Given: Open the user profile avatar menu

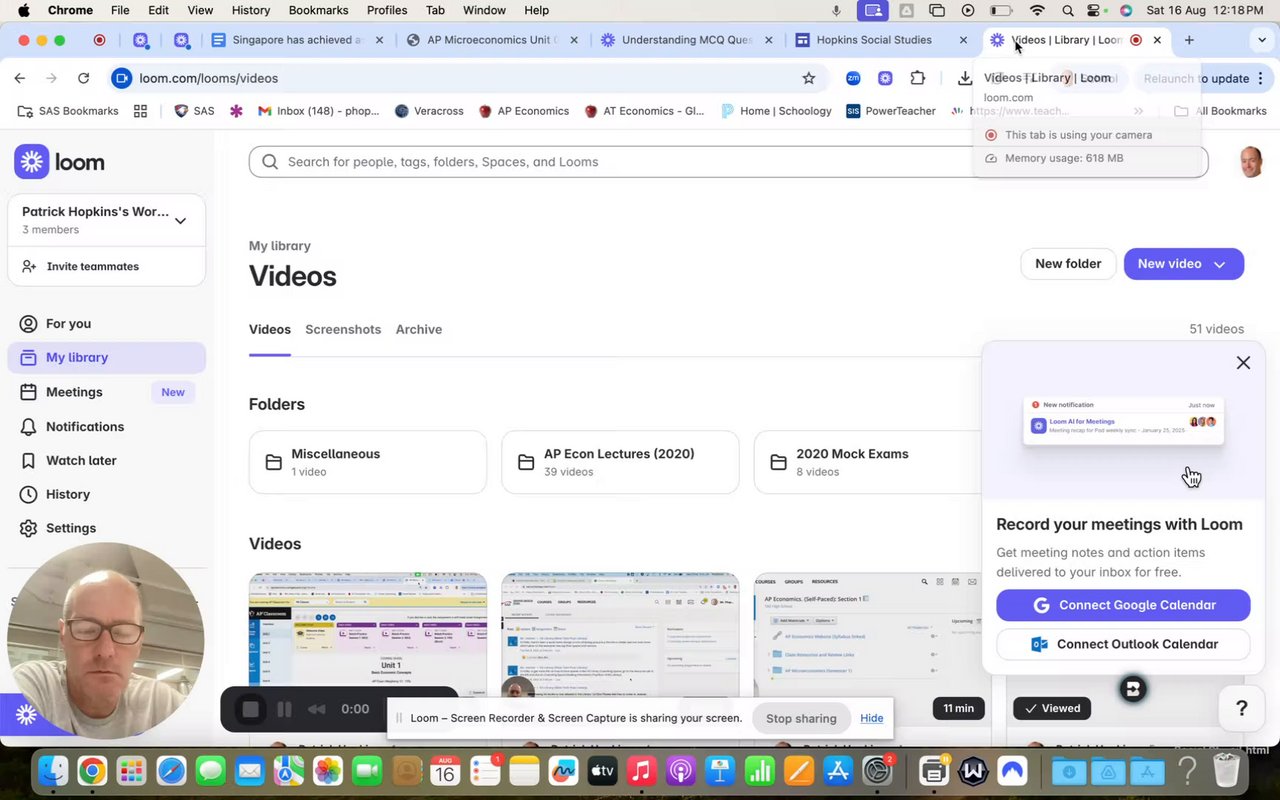Looking at the screenshot, I should [1251, 162].
